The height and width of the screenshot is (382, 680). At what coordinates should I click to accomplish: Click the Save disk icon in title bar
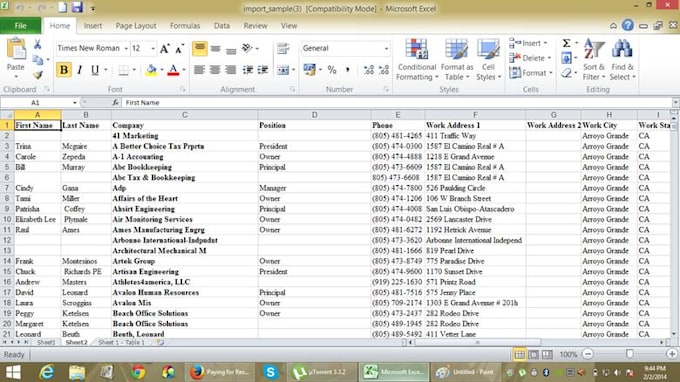point(77,8)
